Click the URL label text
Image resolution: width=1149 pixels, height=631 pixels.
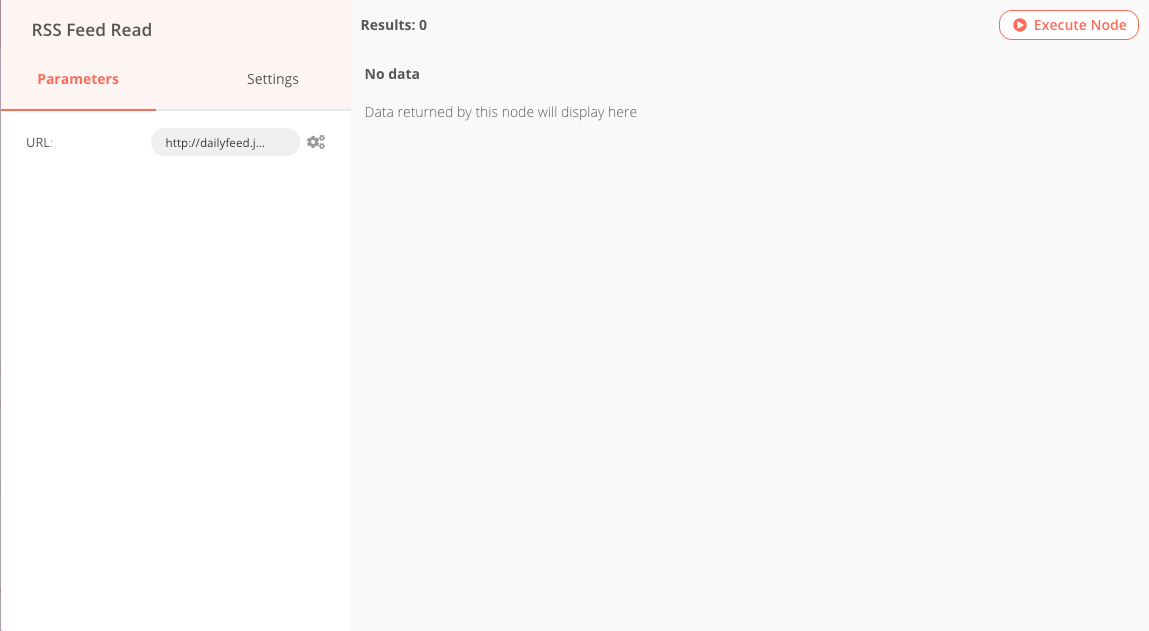click(39, 142)
